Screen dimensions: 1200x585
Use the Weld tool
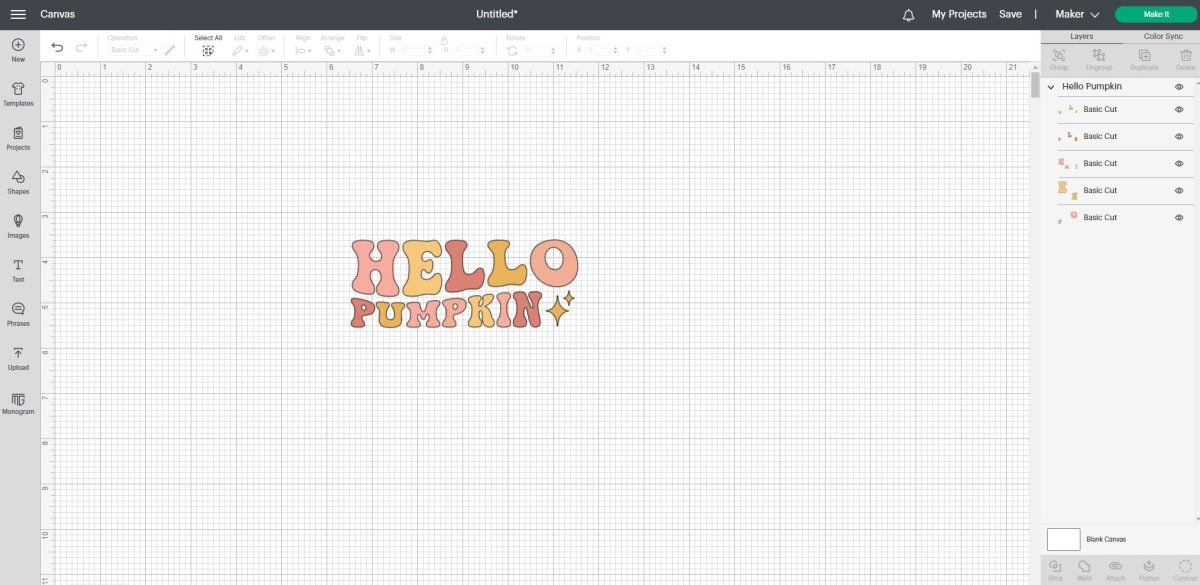[x=1084, y=570]
